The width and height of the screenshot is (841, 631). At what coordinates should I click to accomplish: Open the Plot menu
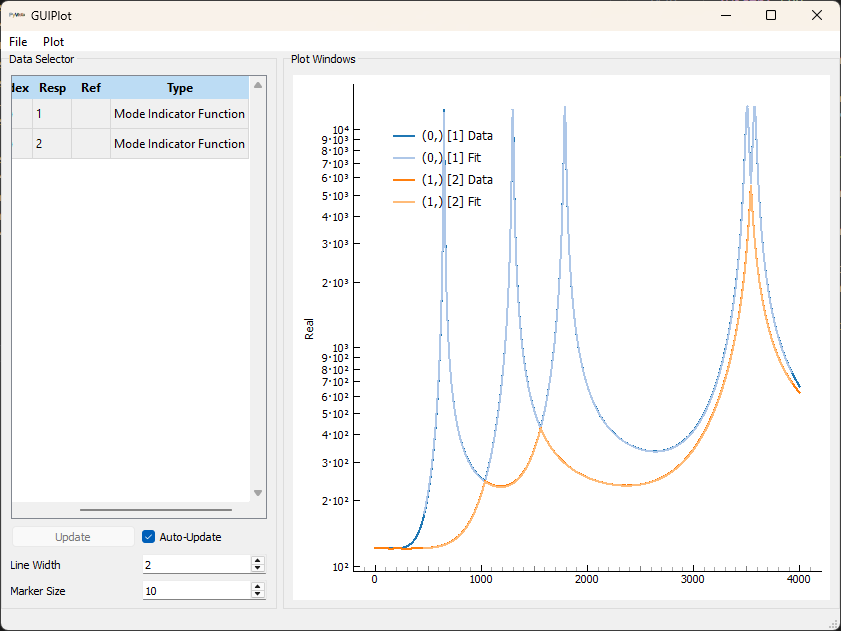pos(53,42)
